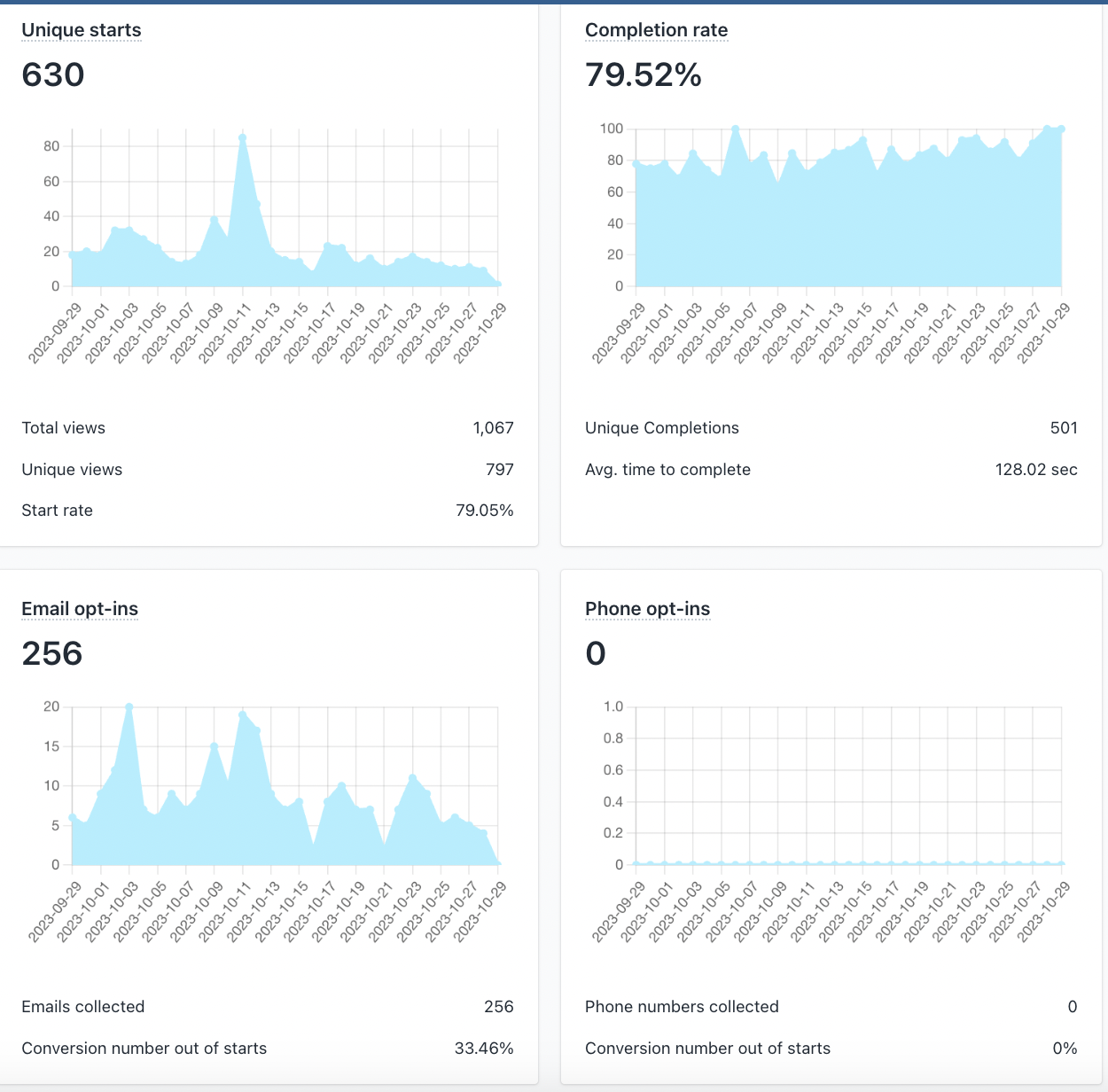
Task: Click the first Email opt-ins point on 2023-09-29
Action: 72,817
